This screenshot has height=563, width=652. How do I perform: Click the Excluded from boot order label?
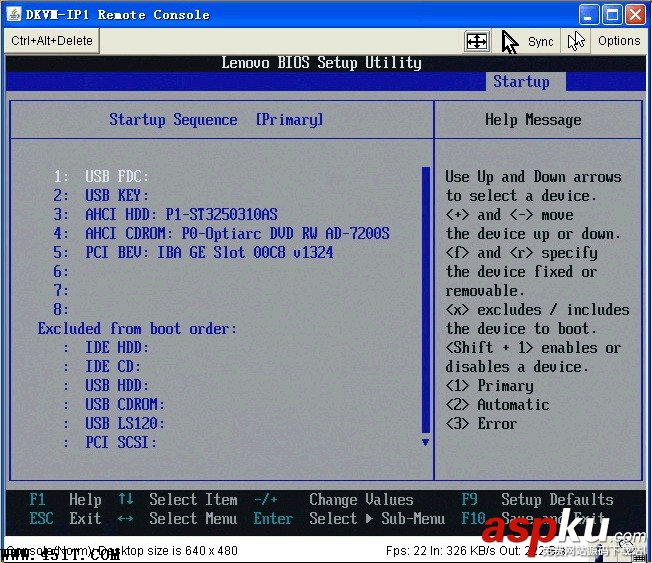point(137,328)
